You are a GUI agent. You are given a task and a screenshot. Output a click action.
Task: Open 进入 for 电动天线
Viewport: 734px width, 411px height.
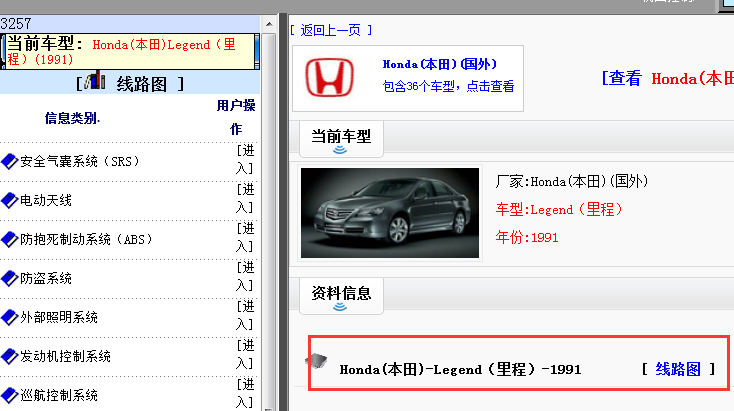[x=245, y=198]
